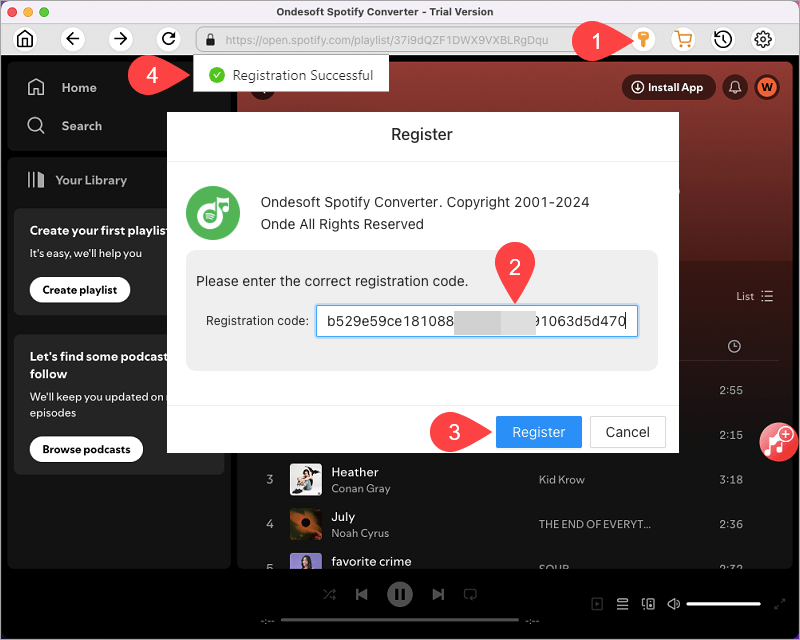Select the track titled July
The height and width of the screenshot is (640, 800).
click(x=343, y=517)
